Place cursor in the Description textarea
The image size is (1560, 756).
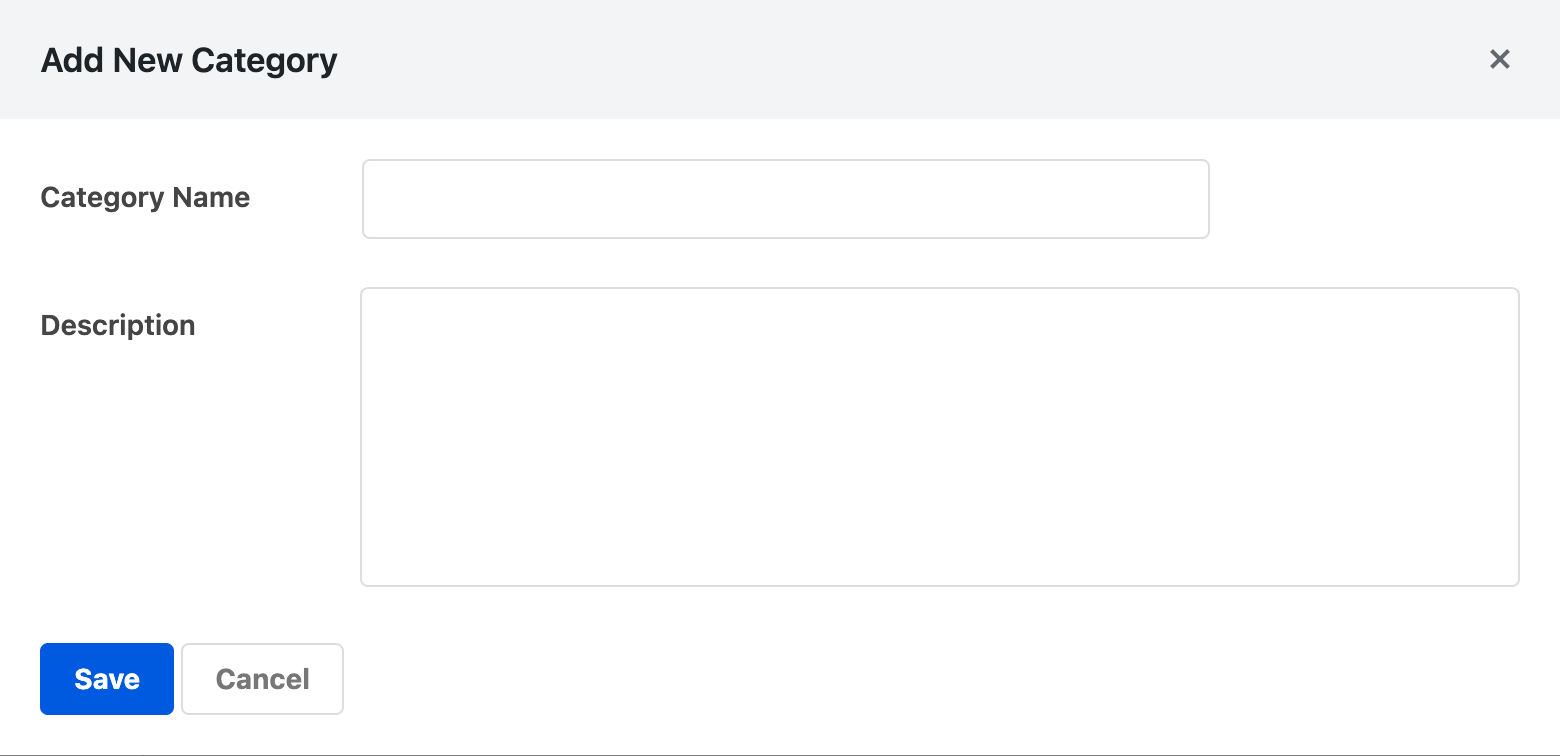point(939,435)
